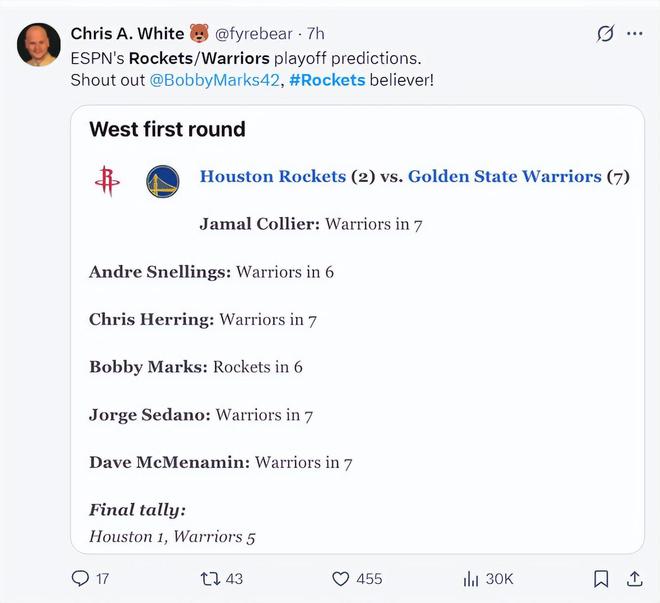
Task: Click the 7h timestamp link
Action: (316, 34)
